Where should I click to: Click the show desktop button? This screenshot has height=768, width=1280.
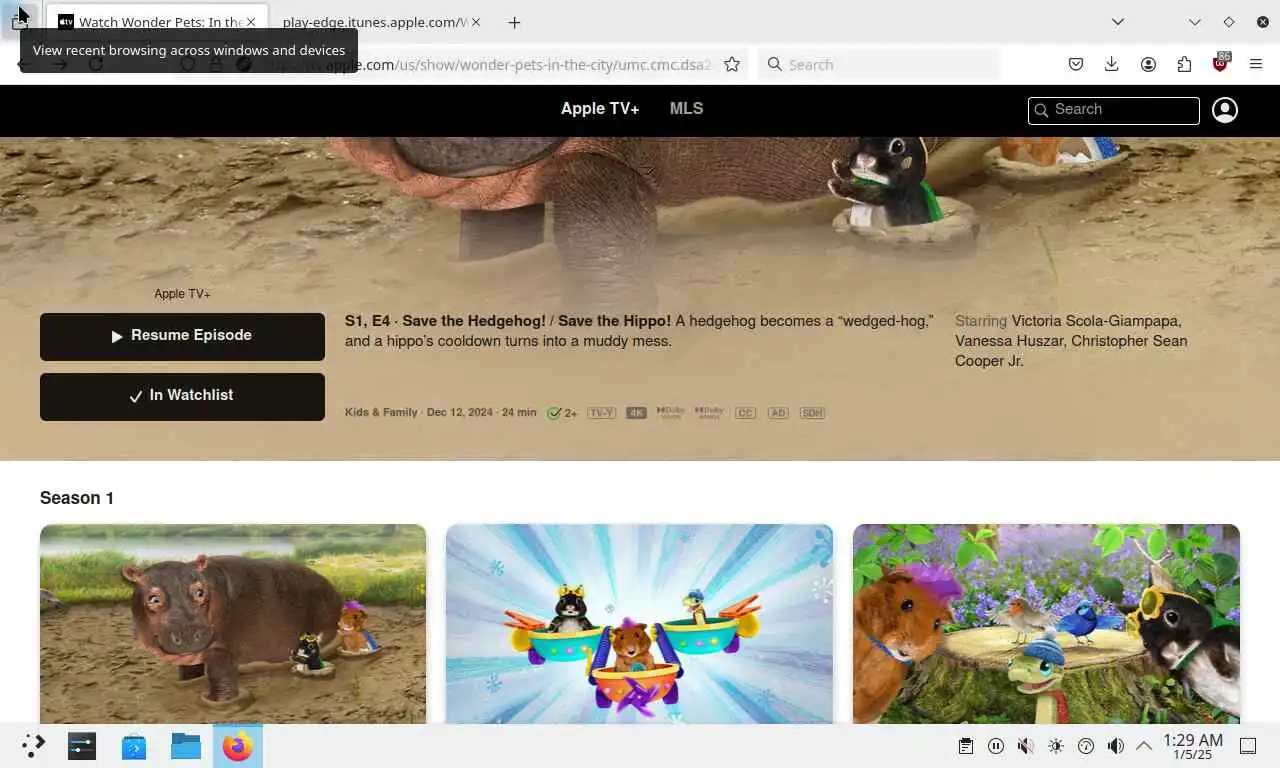click(x=1248, y=746)
